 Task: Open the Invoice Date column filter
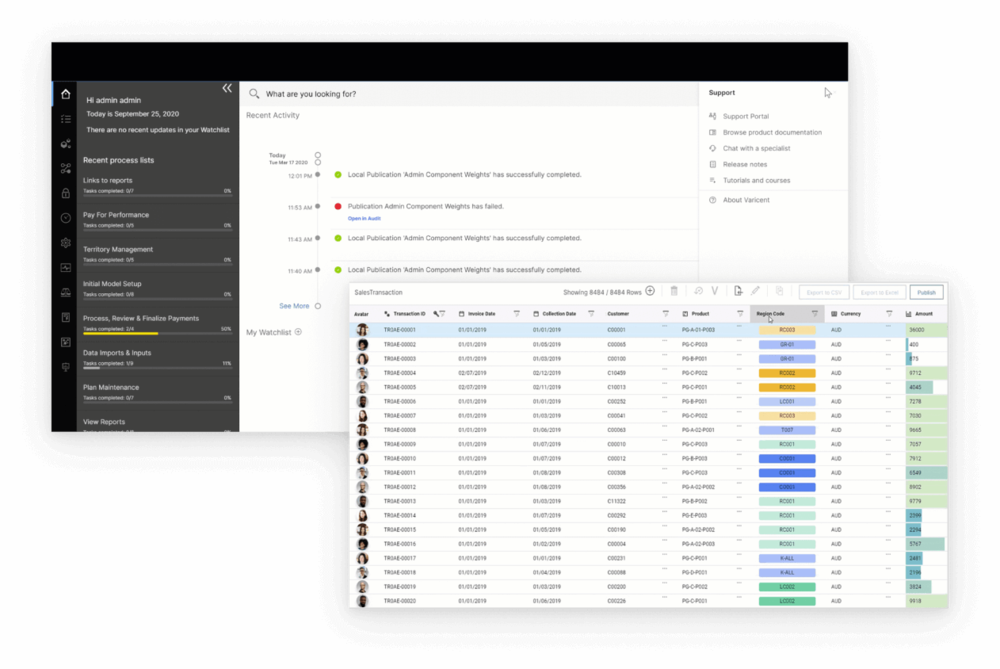click(517, 314)
